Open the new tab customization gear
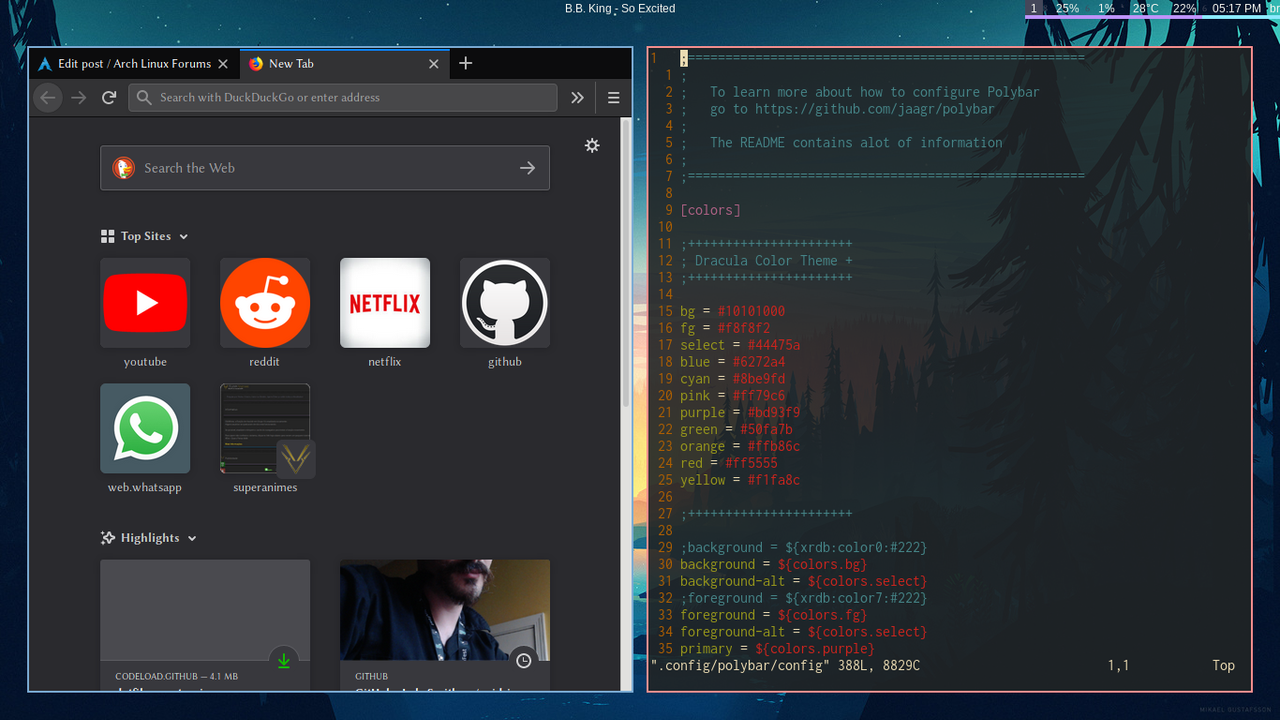1280x720 pixels. (592, 145)
